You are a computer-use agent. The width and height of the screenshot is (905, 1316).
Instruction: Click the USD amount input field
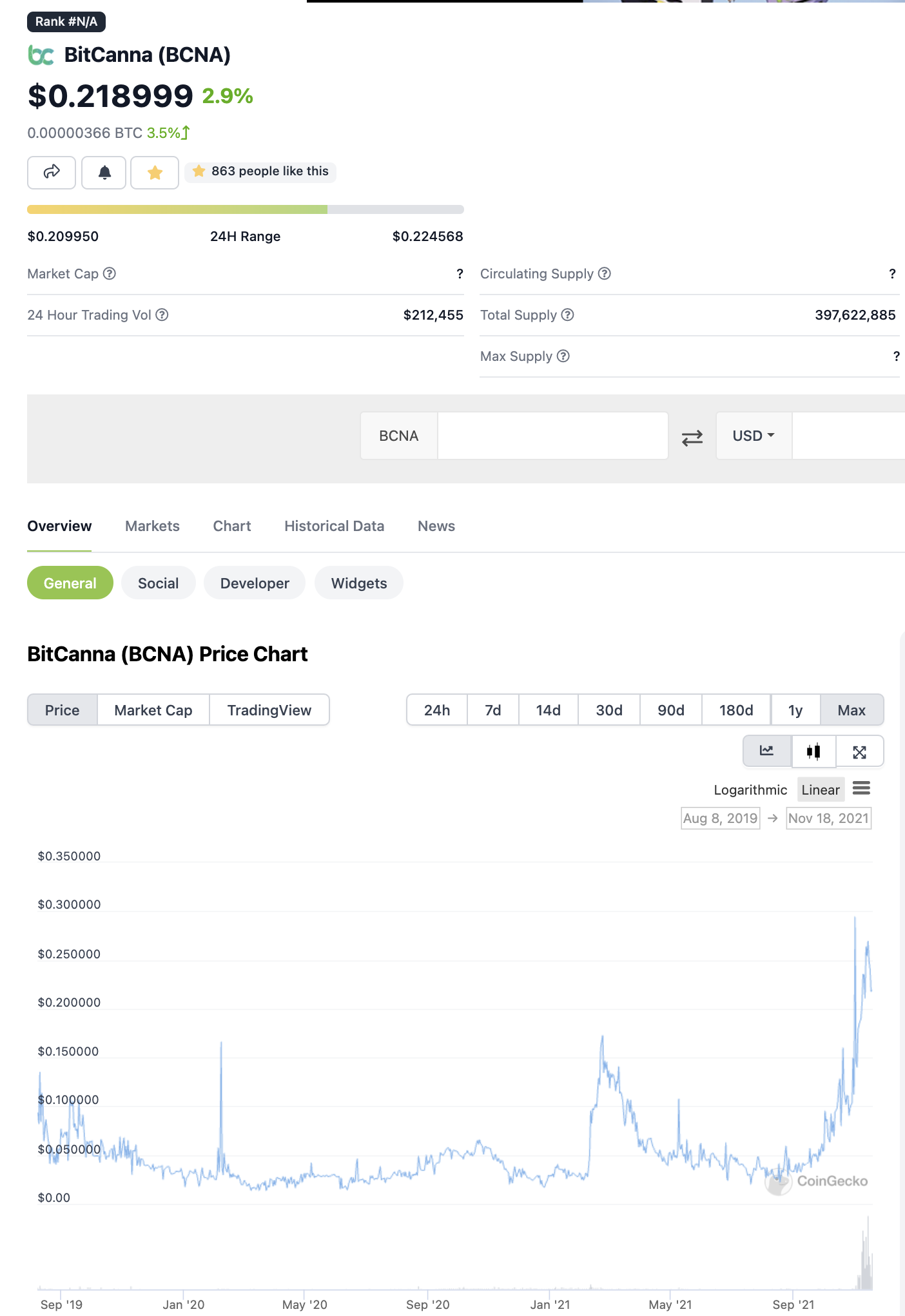tap(848, 436)
